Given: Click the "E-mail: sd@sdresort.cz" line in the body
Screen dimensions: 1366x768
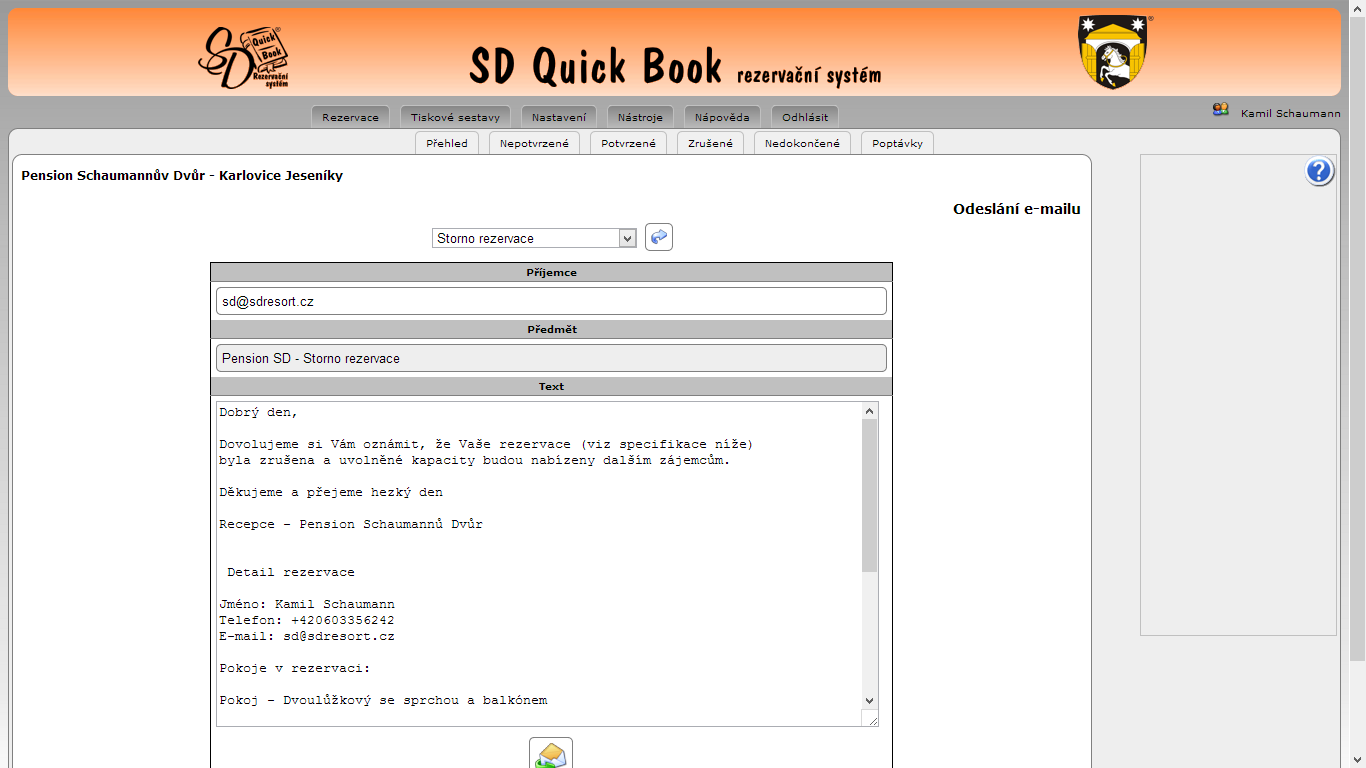Looking at the screenshot, I should (307, 636).
